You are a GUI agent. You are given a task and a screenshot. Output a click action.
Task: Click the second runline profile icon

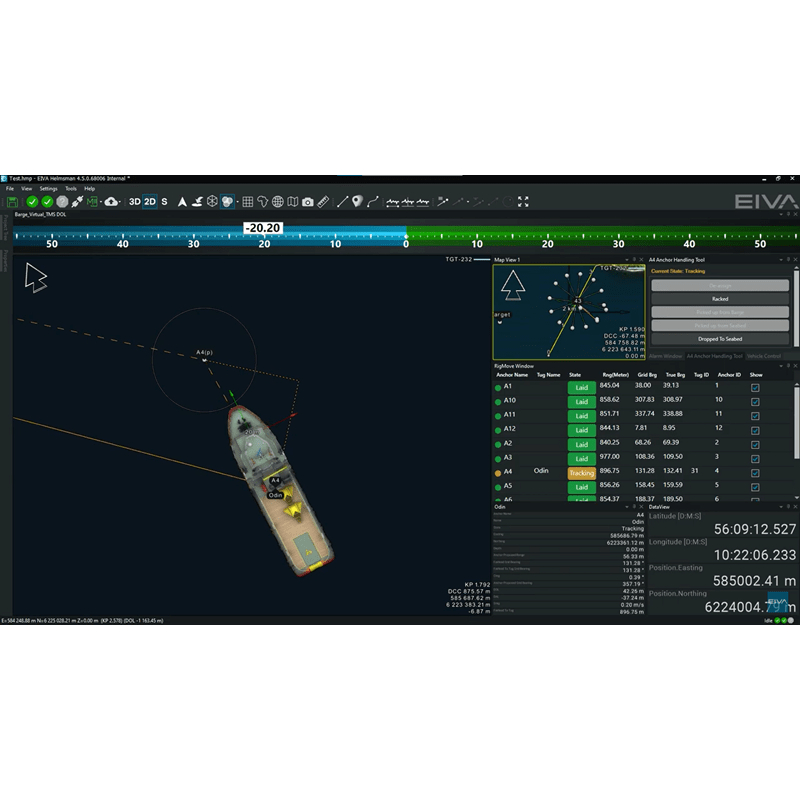coord(408,203)
